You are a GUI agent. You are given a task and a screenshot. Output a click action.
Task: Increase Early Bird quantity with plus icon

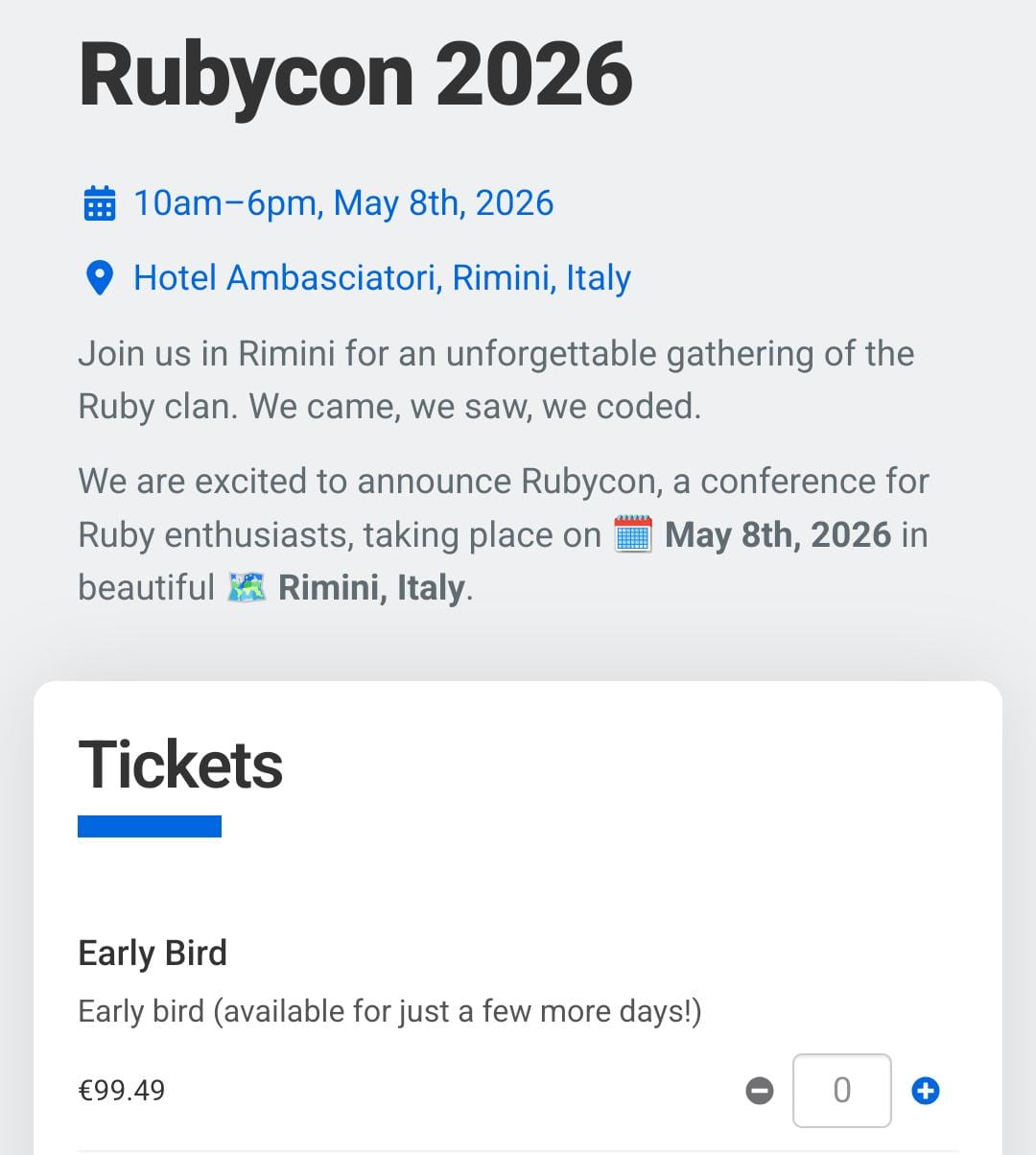click(x=926, y=1091)
